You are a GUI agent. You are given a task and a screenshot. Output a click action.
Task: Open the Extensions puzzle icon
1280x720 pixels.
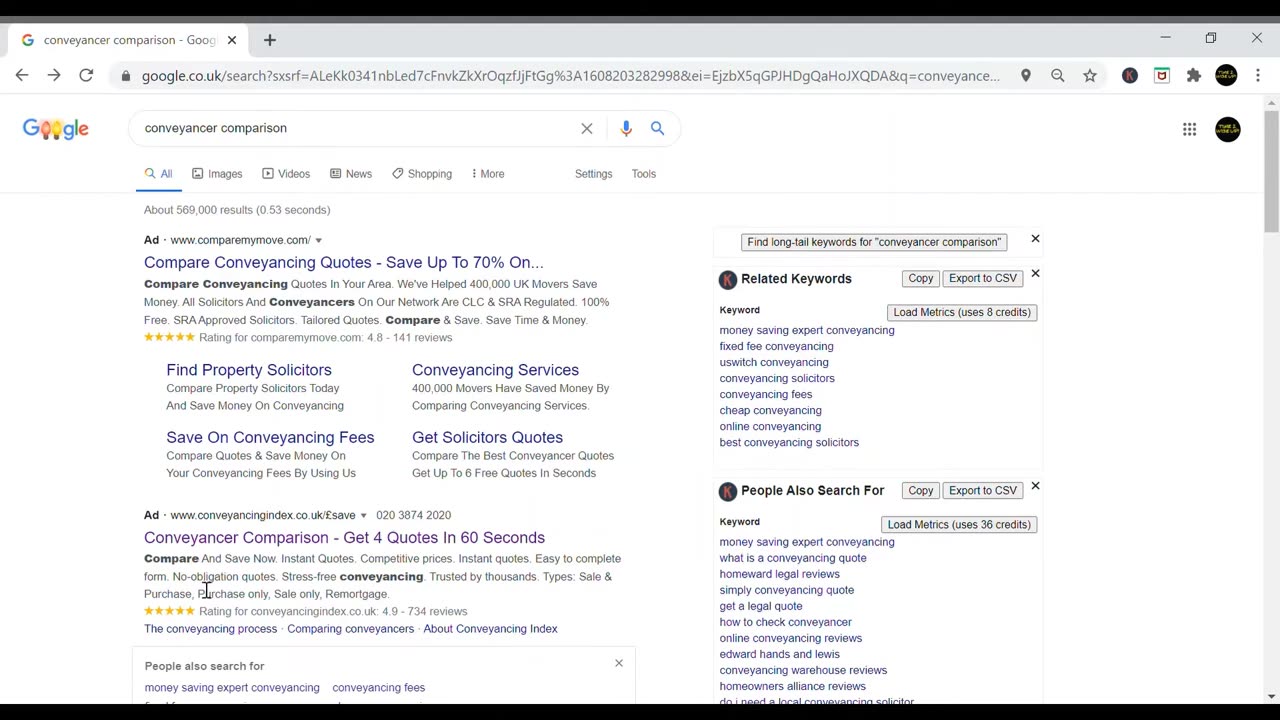coord(1194,75)
